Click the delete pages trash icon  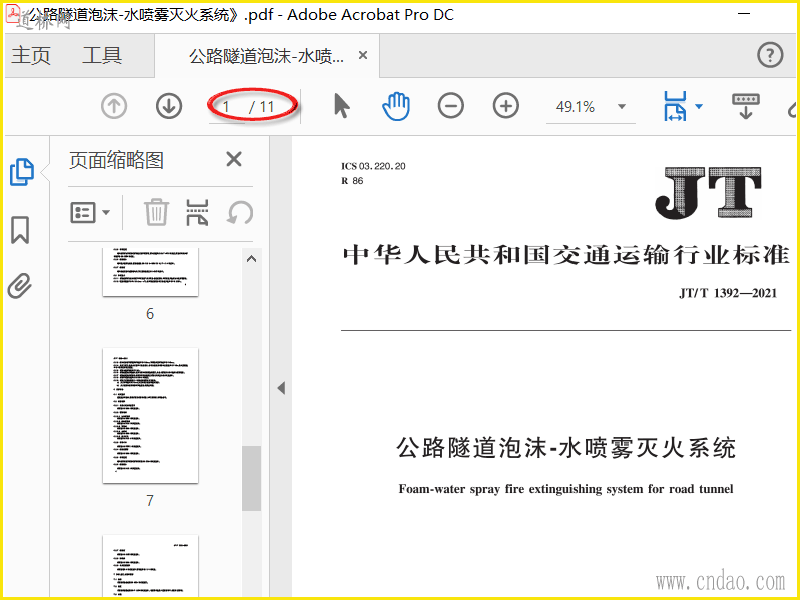tap(156, 212)
